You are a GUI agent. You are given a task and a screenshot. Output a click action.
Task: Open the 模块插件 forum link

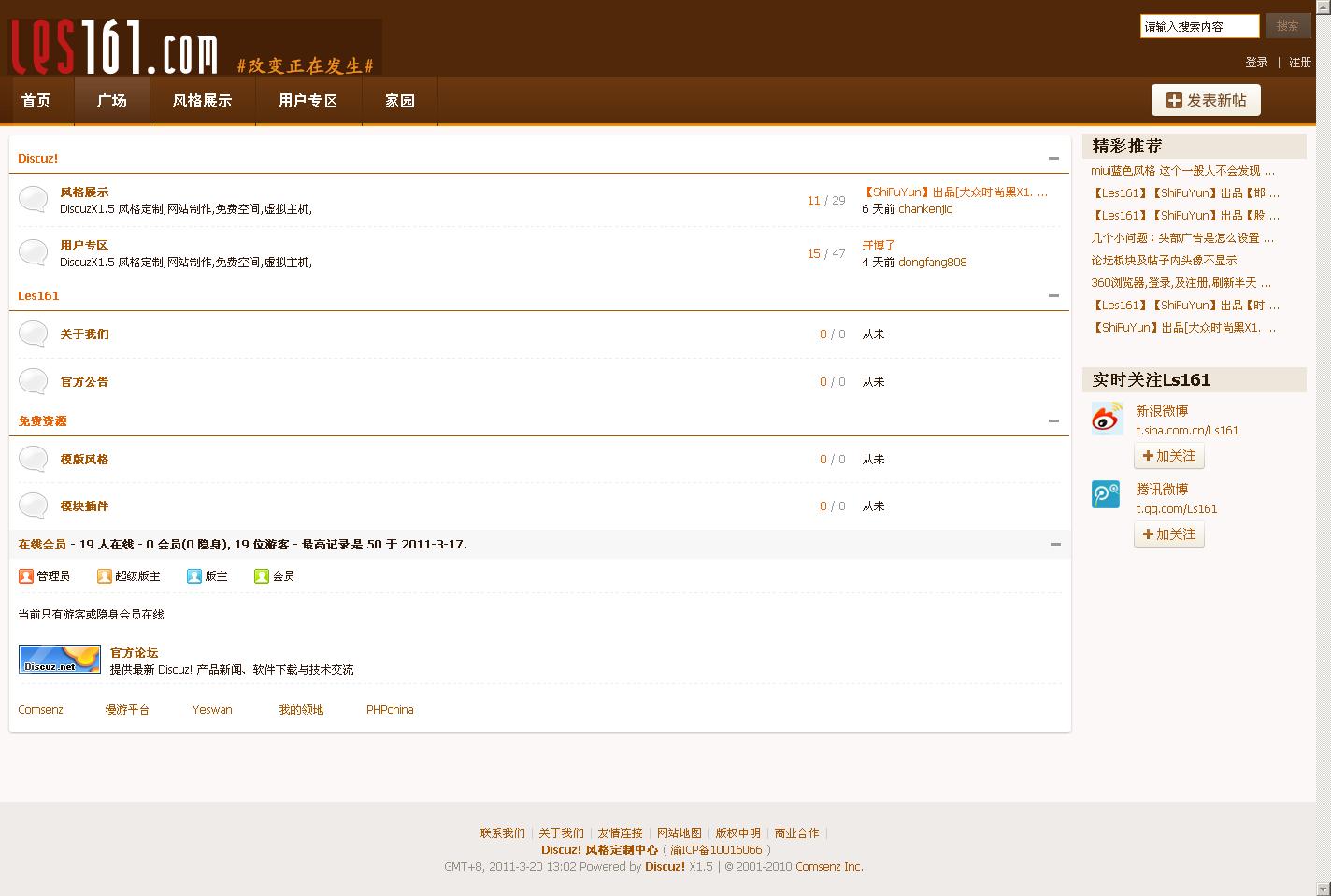click(84, 506)
